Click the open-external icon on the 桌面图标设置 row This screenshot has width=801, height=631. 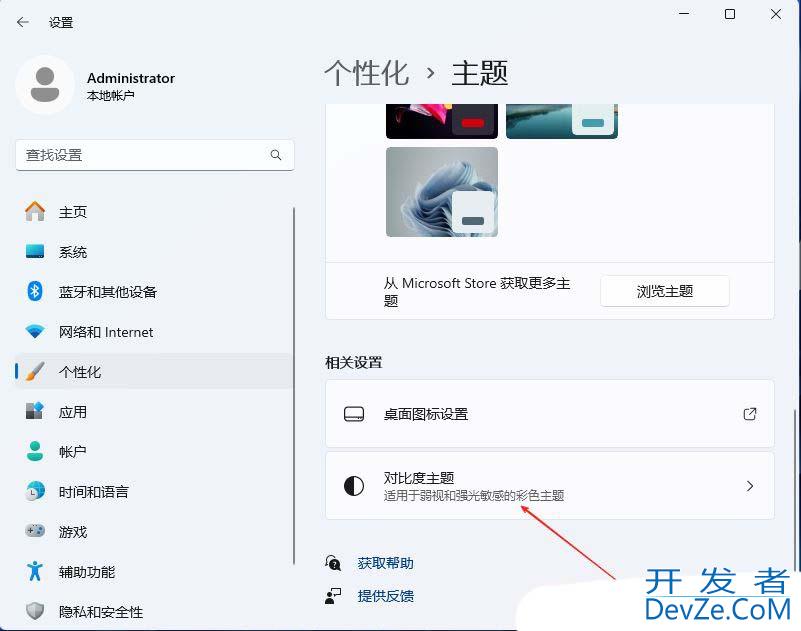coord(749,413)
